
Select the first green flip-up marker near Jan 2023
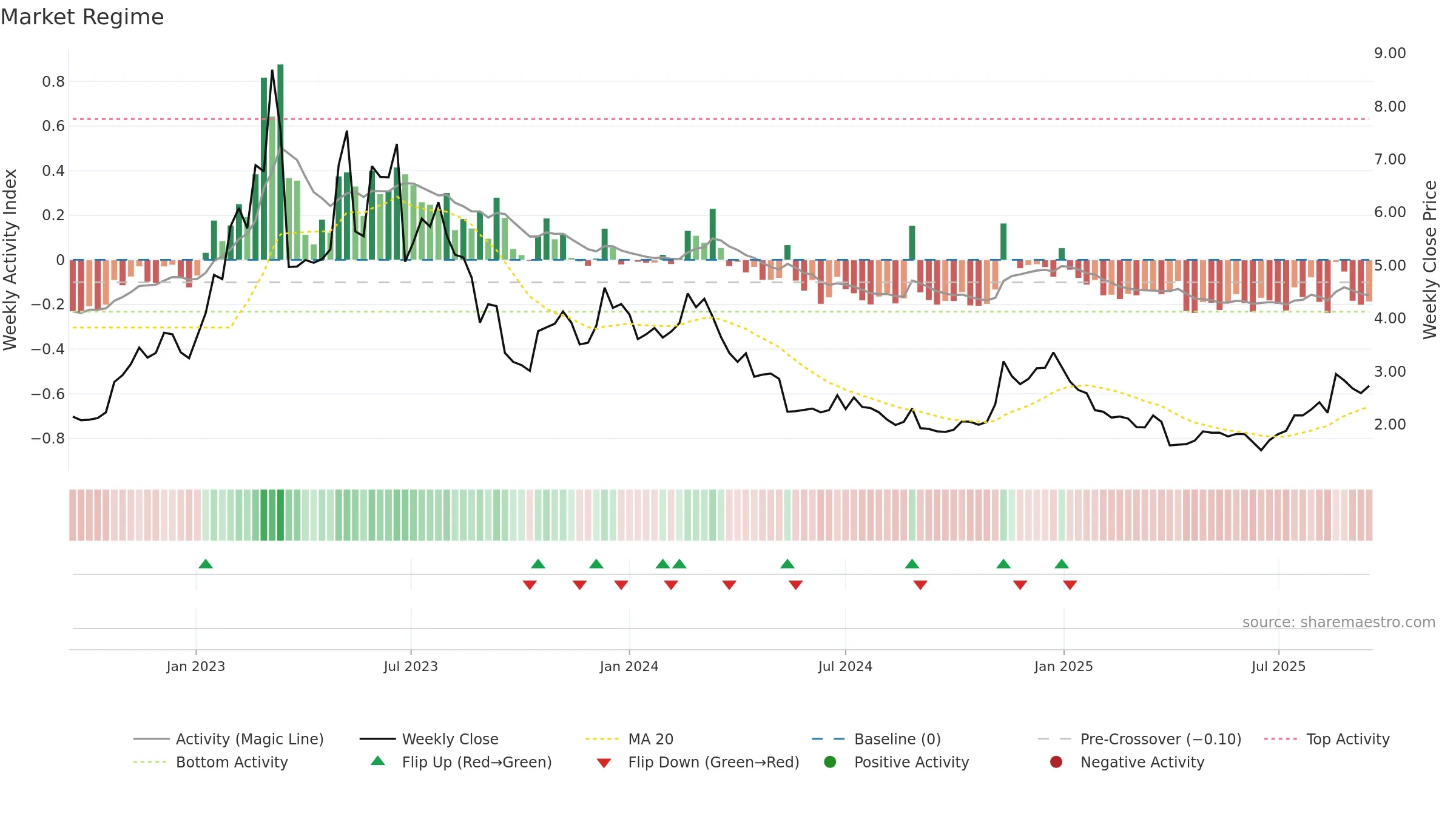coord(206,564)
